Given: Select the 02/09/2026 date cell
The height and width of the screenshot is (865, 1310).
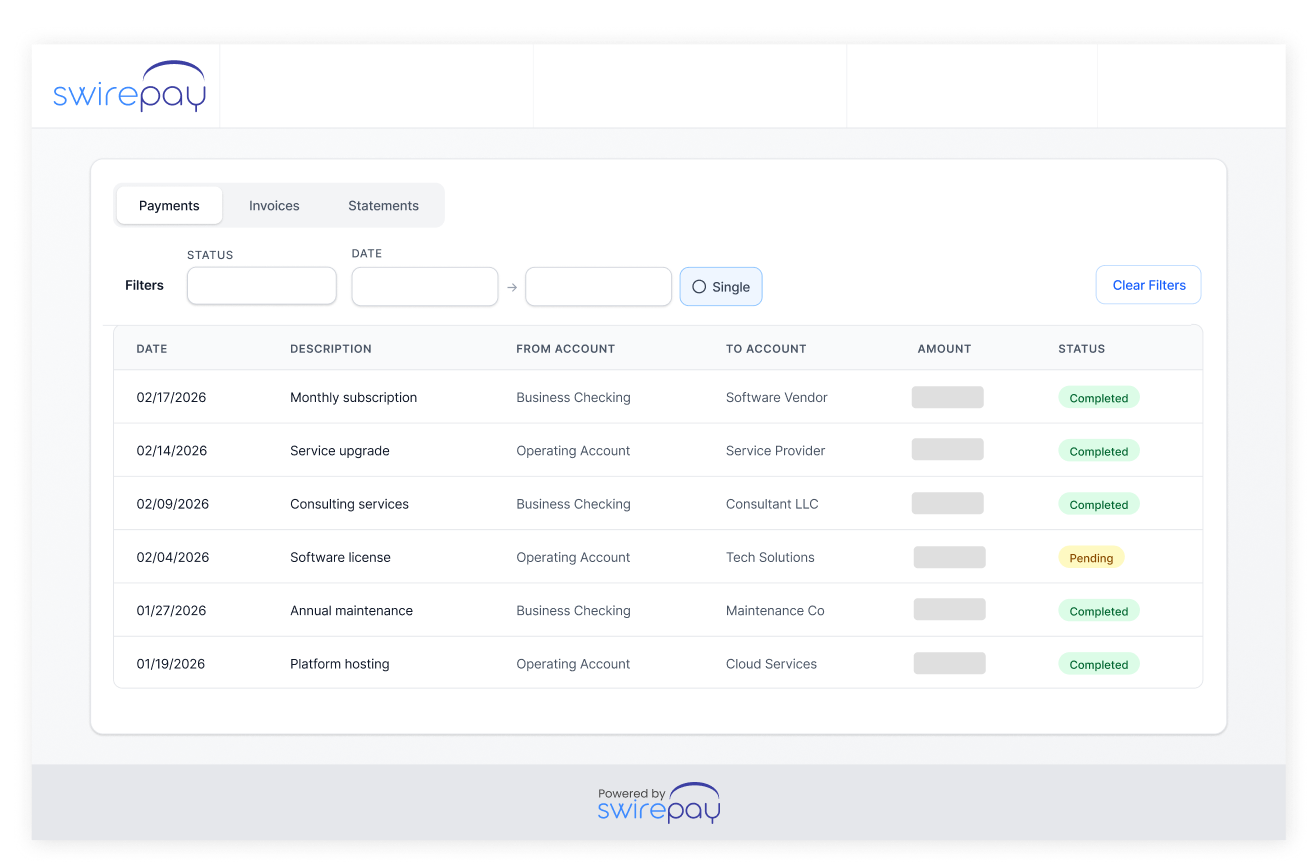Looking at the screenshot, I should click(173, 504).
